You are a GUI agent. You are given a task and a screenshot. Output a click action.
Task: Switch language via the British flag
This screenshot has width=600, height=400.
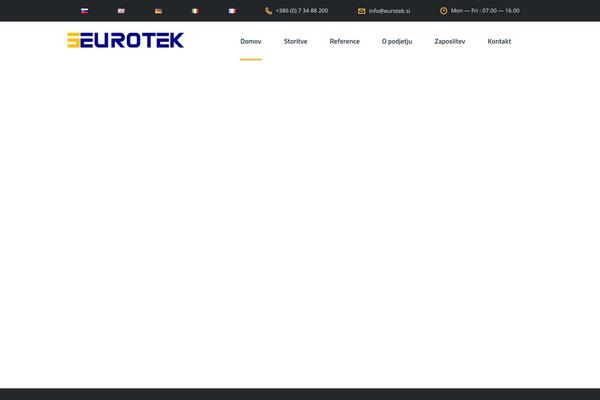[x=121, y=11]
